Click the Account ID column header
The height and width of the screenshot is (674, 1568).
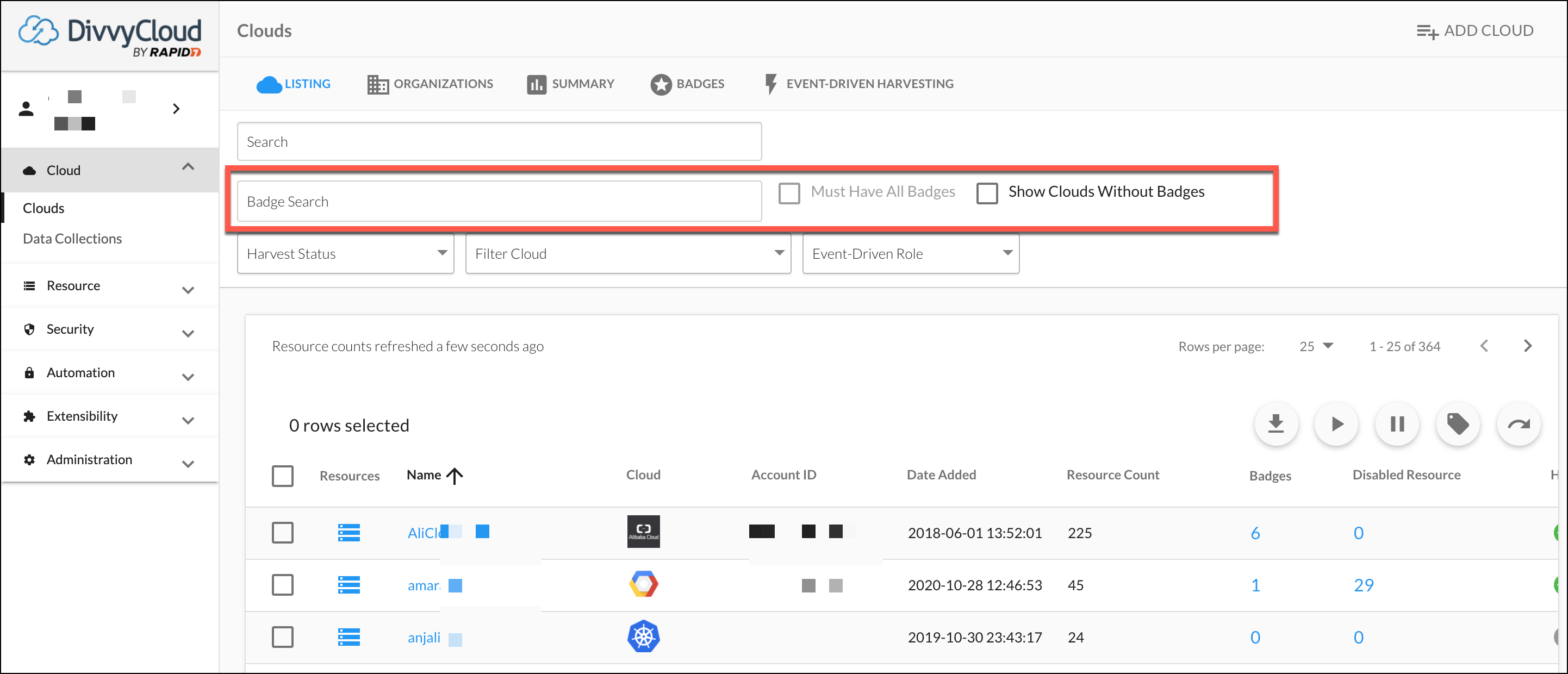(x=783, y=475)
